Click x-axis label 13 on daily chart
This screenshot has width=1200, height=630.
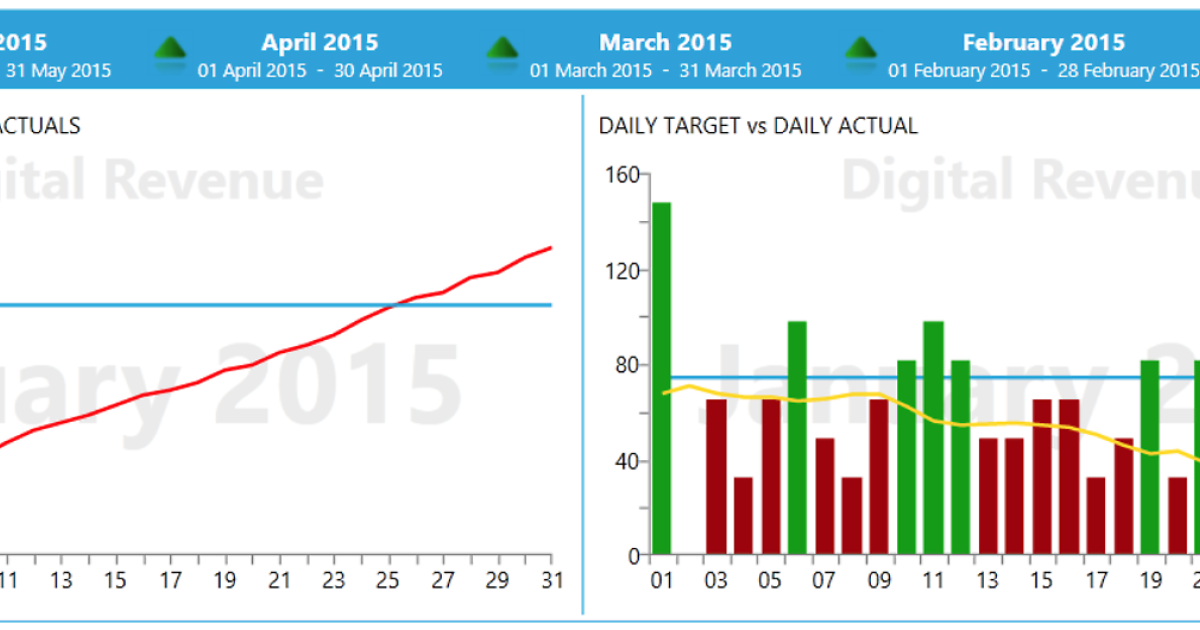(x=988, y=580)
